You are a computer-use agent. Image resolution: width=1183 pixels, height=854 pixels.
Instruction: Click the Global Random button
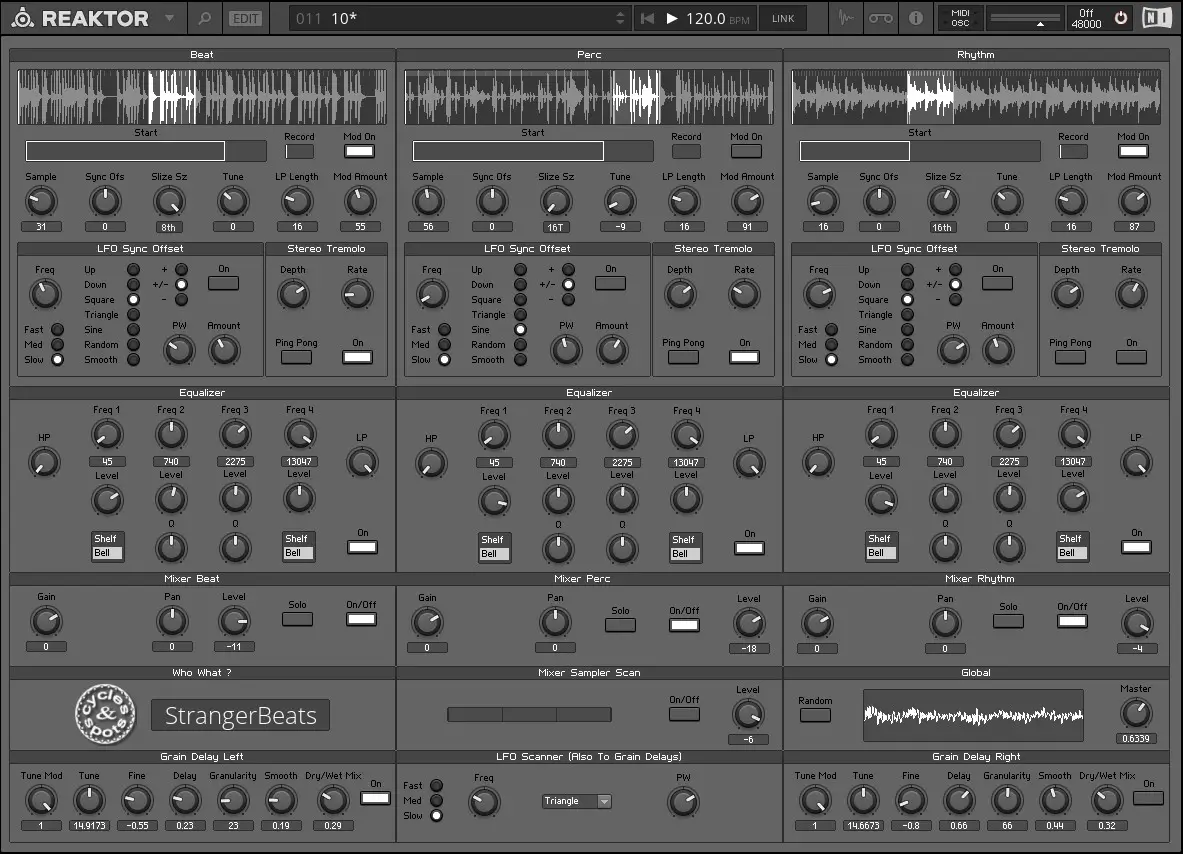click(816, 714)
